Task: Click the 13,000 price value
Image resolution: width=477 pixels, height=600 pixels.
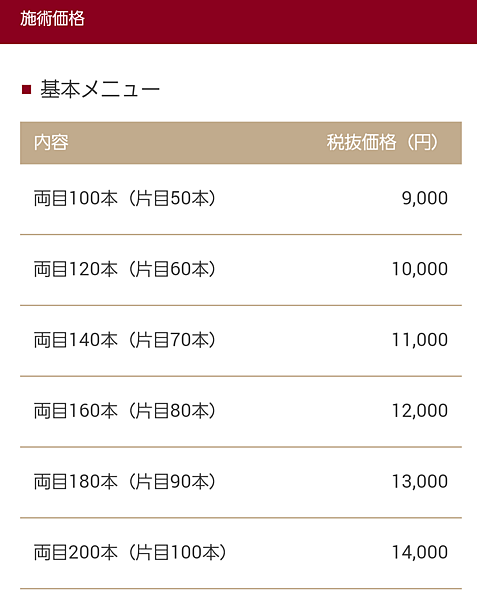Action: [420, 481]
